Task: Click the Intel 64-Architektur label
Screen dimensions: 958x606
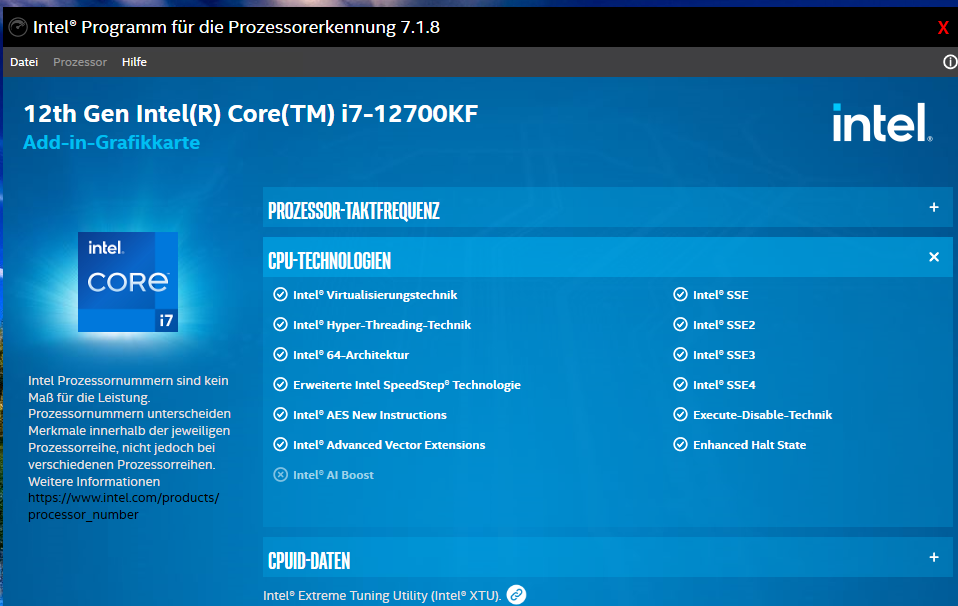Action: click(x=351, y=355)
